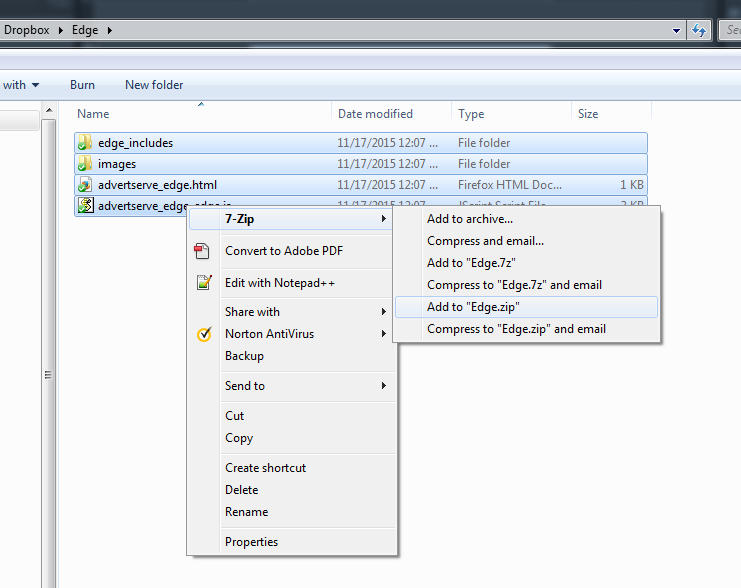Click the navigation pane scrollbar thumb
The image size is (741, 588).
click(x=48, y=353)
